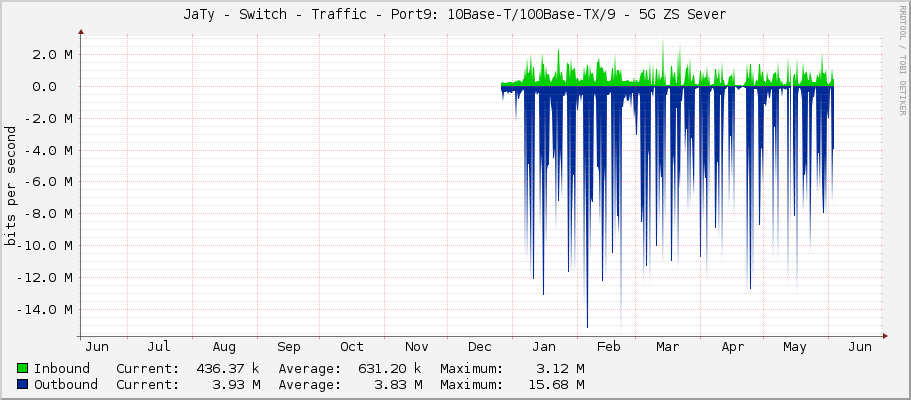911x400 pixels.
Task: Click the 'Apr' month label
Action: 732,347
